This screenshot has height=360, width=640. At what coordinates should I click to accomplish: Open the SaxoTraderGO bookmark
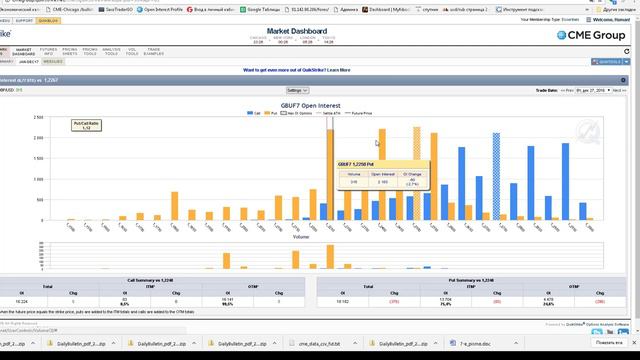116,9
